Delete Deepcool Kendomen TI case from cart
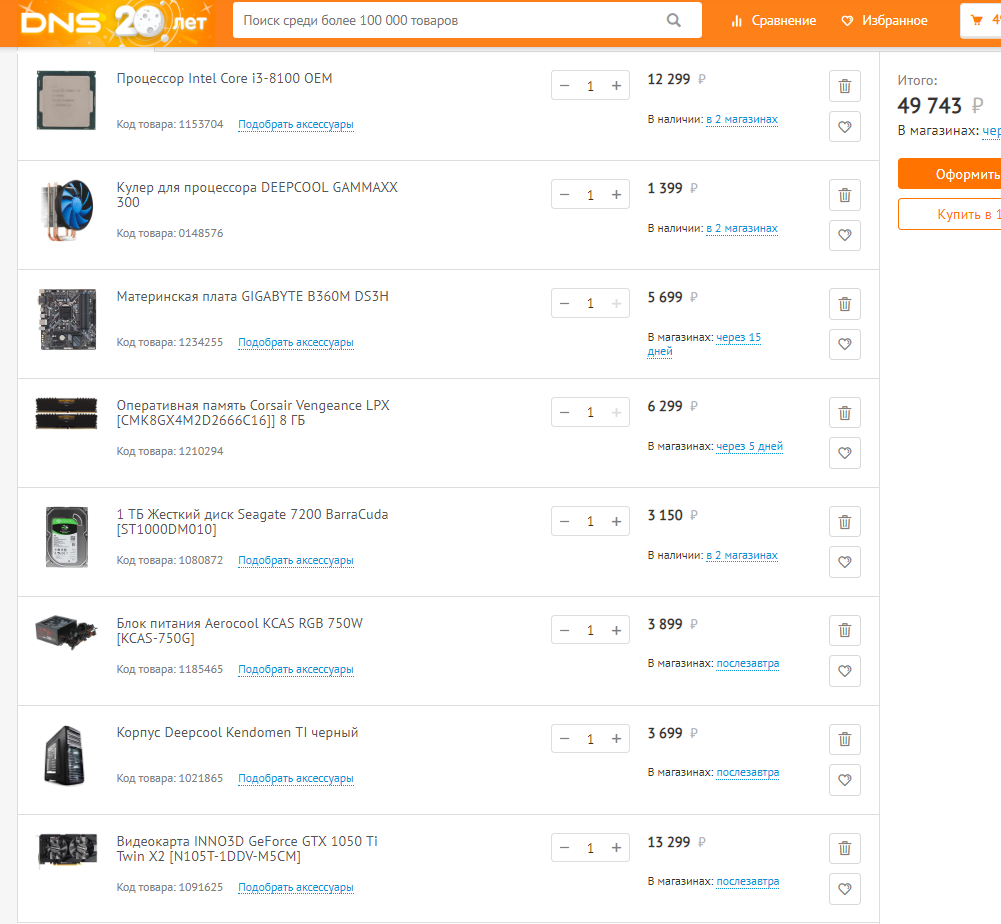Viewport: 1001px width, 924px height. click(845, 740)
